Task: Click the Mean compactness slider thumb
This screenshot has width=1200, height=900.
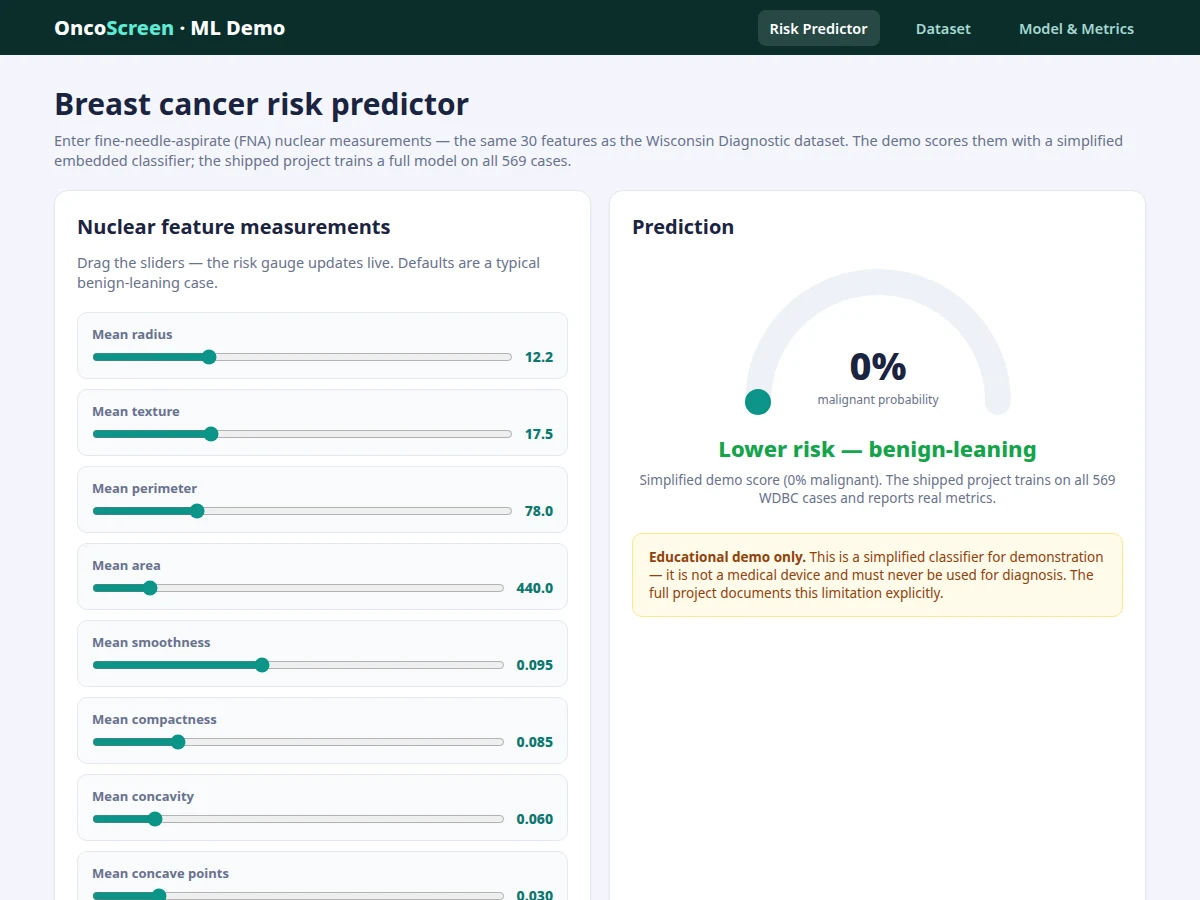Action: tap(178, 742)
